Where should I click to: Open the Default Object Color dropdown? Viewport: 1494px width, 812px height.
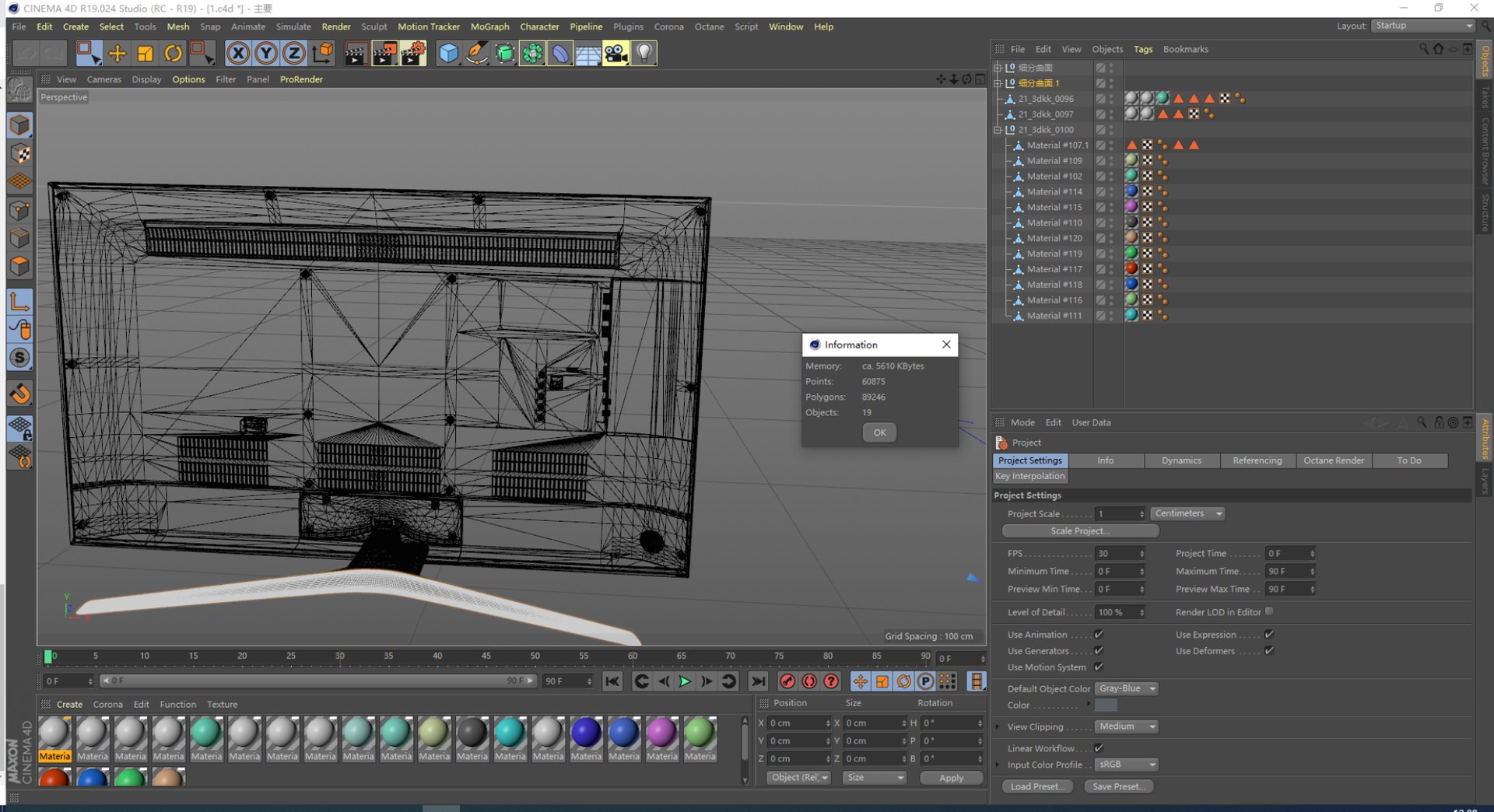(1126, 688)
